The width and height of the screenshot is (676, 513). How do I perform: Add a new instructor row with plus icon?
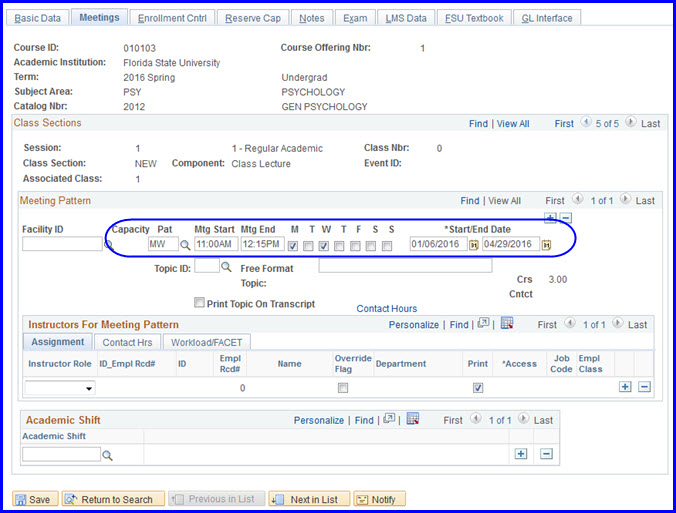[625, 387]
